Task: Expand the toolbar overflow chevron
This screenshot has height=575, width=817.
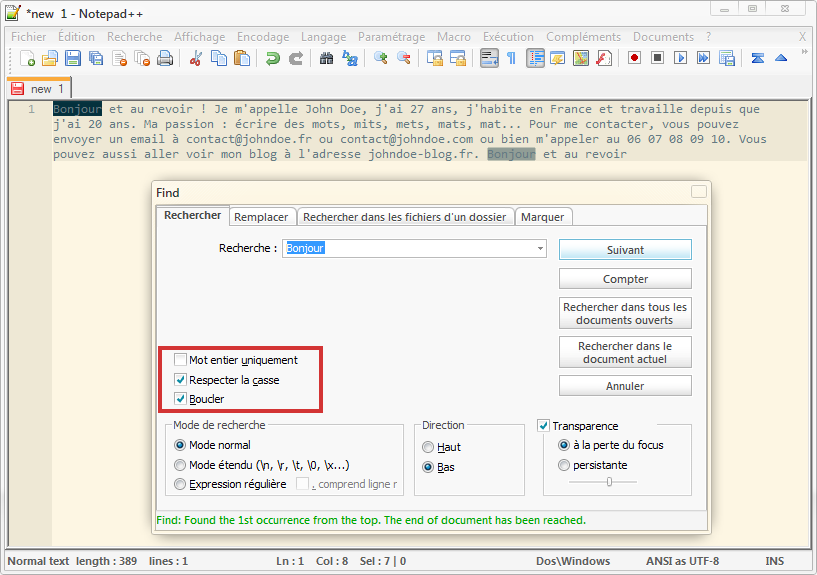Action: click(804, 52)
